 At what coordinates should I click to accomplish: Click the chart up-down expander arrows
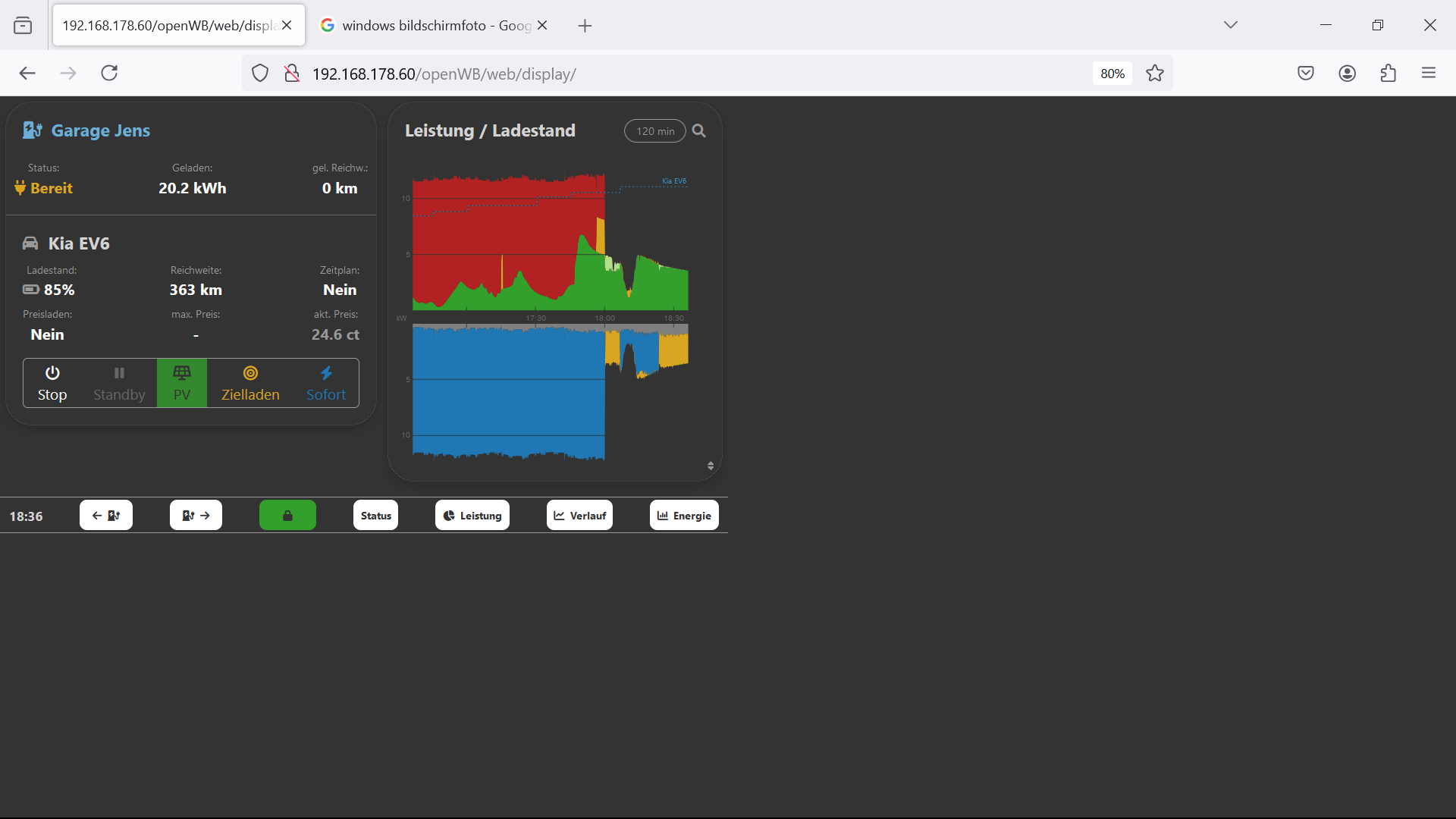click(711, 466)
